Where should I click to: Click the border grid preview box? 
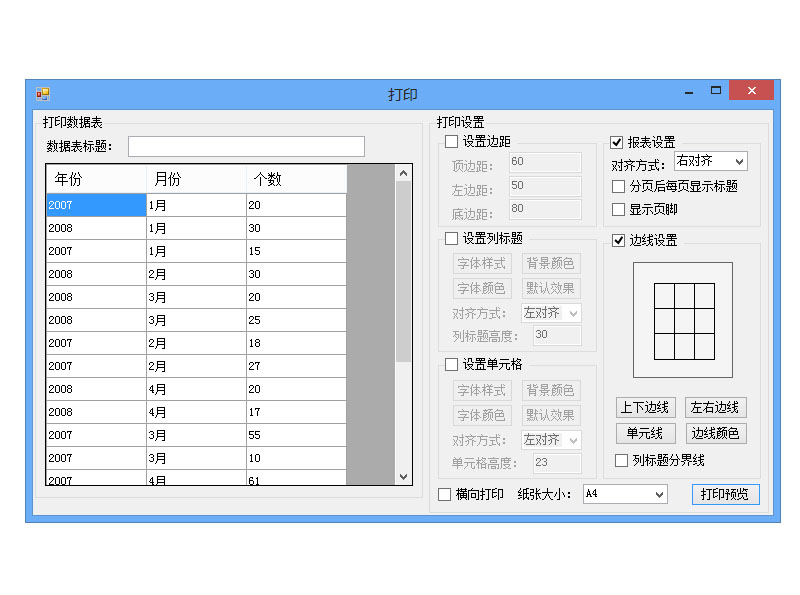[683, 320]
